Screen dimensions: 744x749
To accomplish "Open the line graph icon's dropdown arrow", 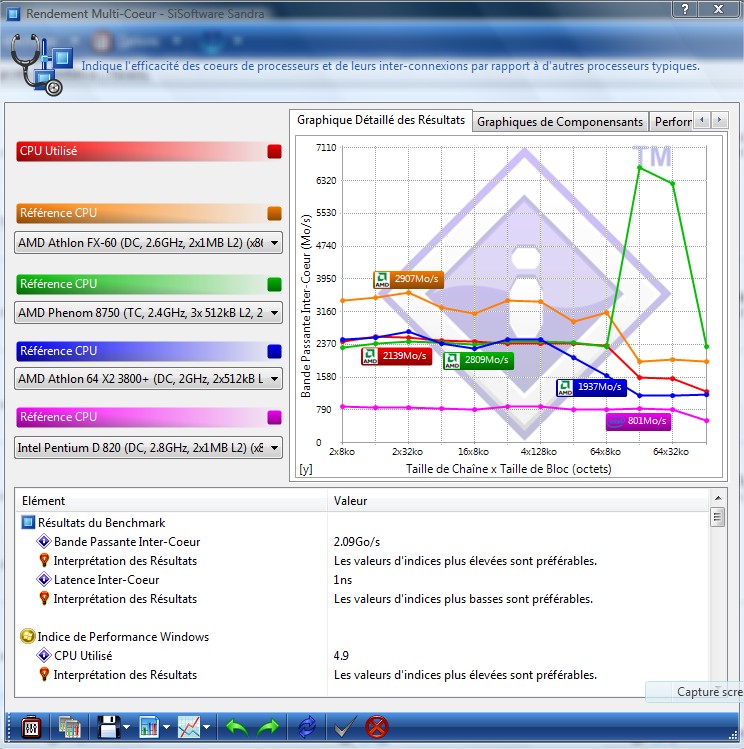I will (x=206, y=728).
